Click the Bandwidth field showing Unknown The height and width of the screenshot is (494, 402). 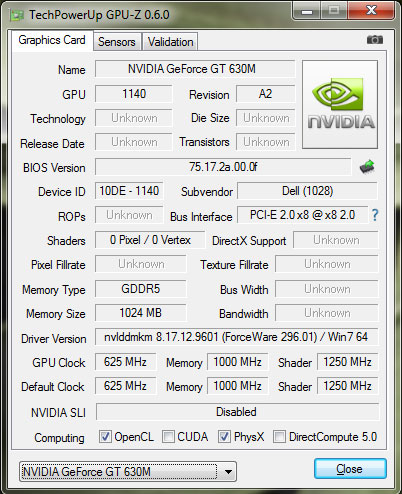coord(327,313)
